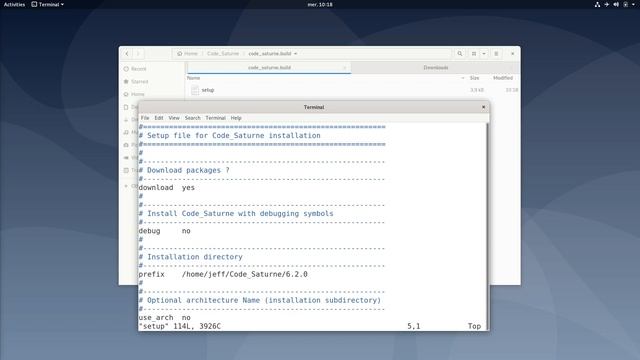Viewport: 640px width, 360px height.
Task: Open the Terminal Help menu
Action: (236, 118)
